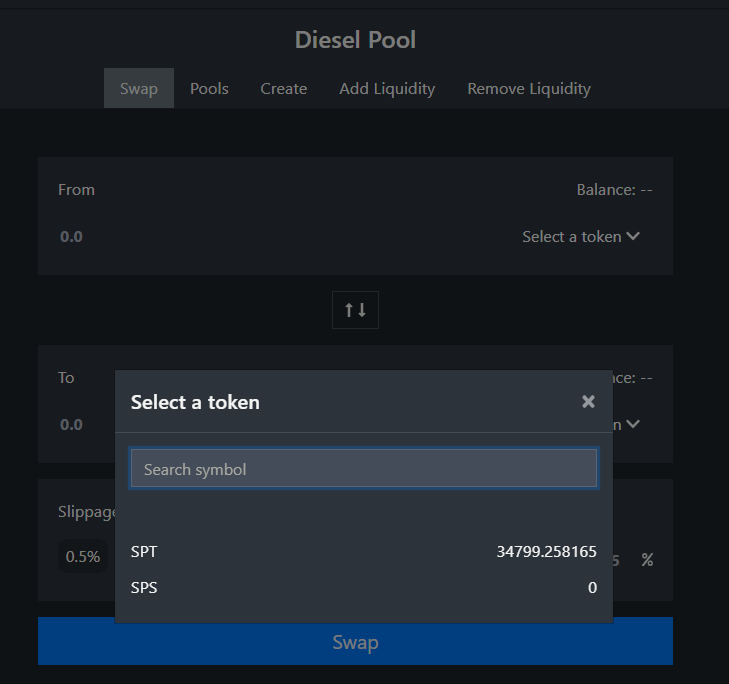Click Select a token in From section

point(571,237)
